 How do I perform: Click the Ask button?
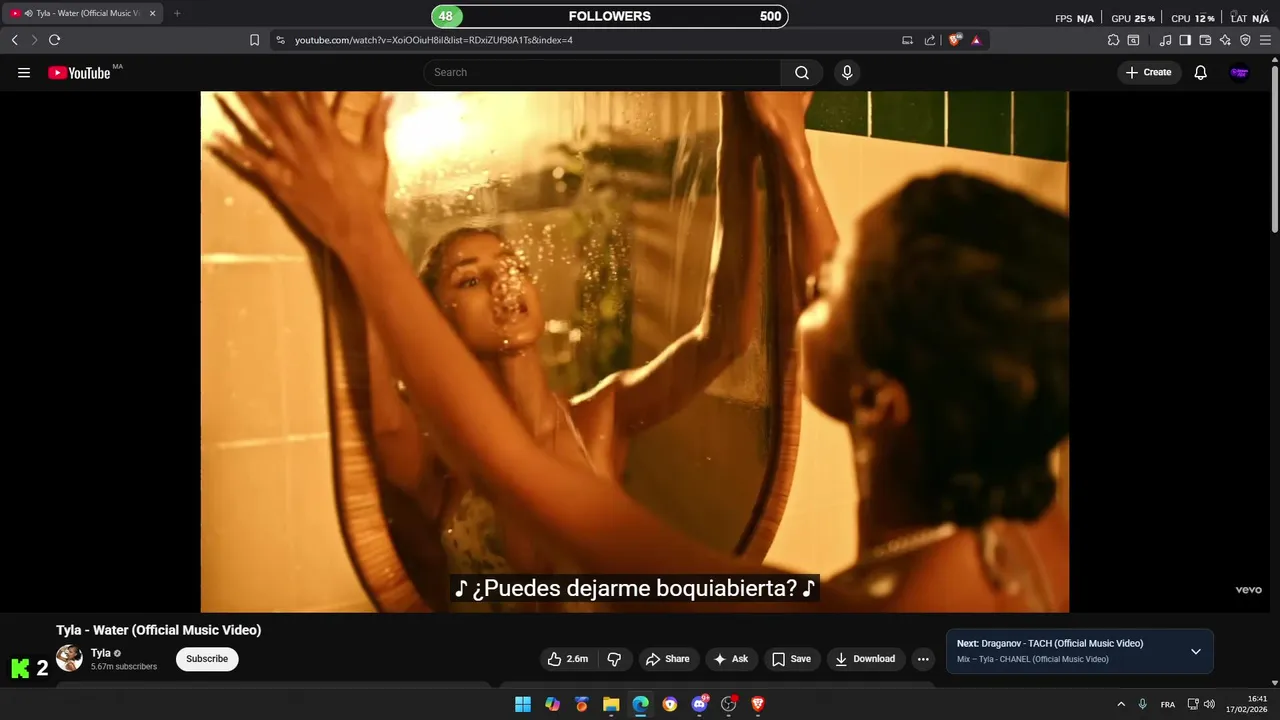[731, 659]
